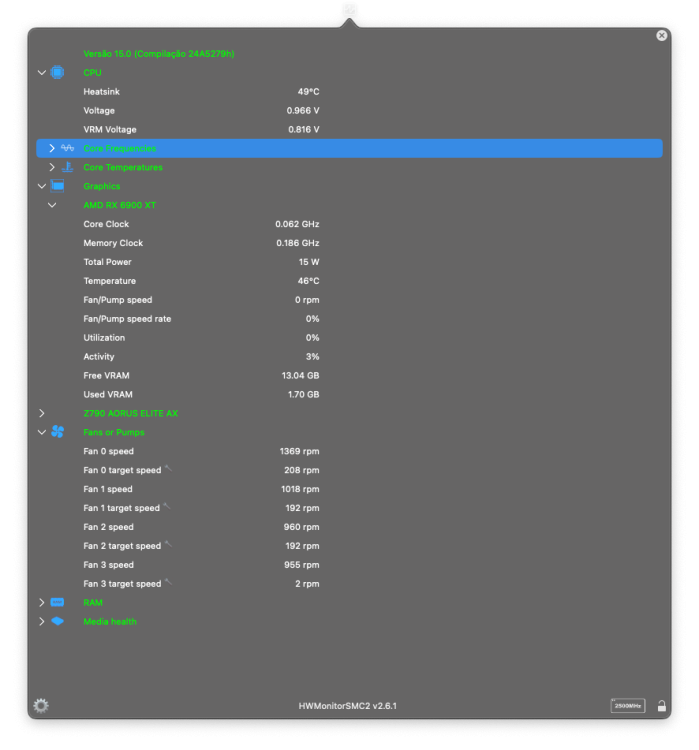This screenshot has height=750, width=699.
Task: Click the HWMonitorSMC2 v2.6.1 footer text
Action: coord(348,706)
